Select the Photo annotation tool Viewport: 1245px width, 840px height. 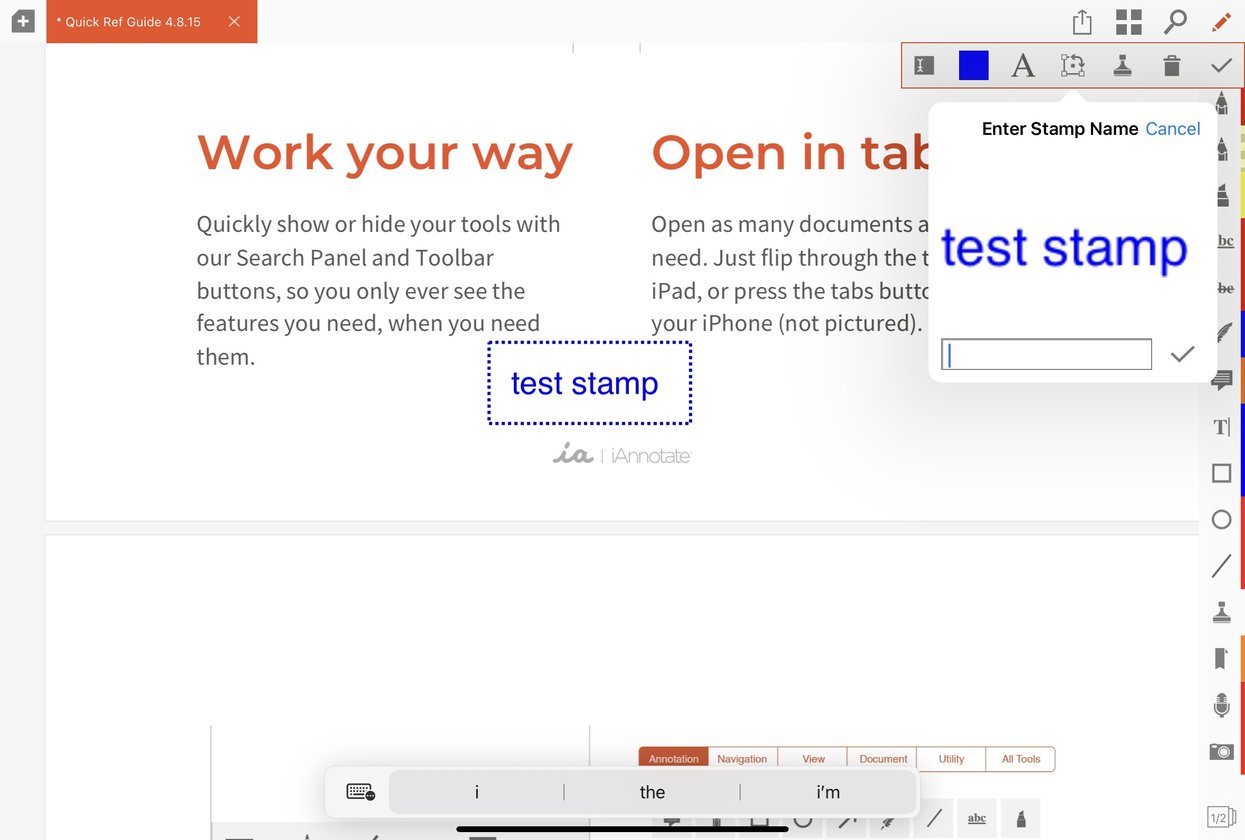tap(1221, 751)
